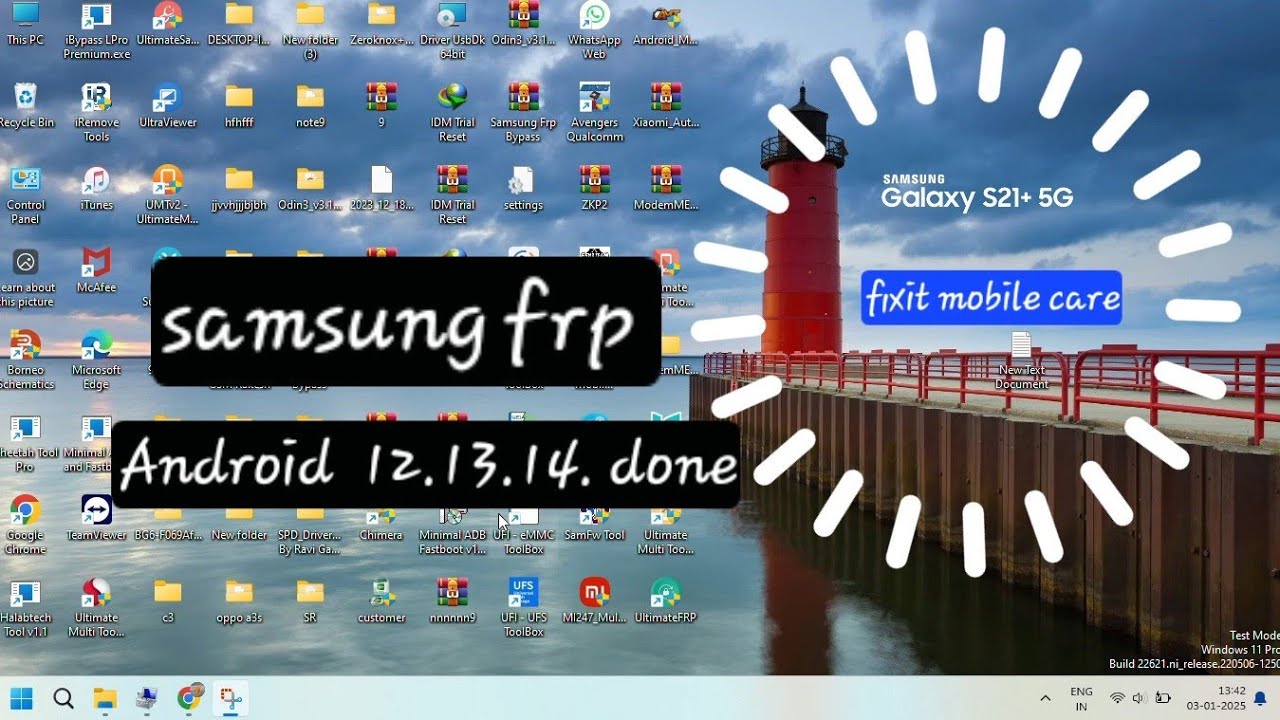
Task: Select the 2023_12_18... file icon
Action: click(x=381, y=189)
